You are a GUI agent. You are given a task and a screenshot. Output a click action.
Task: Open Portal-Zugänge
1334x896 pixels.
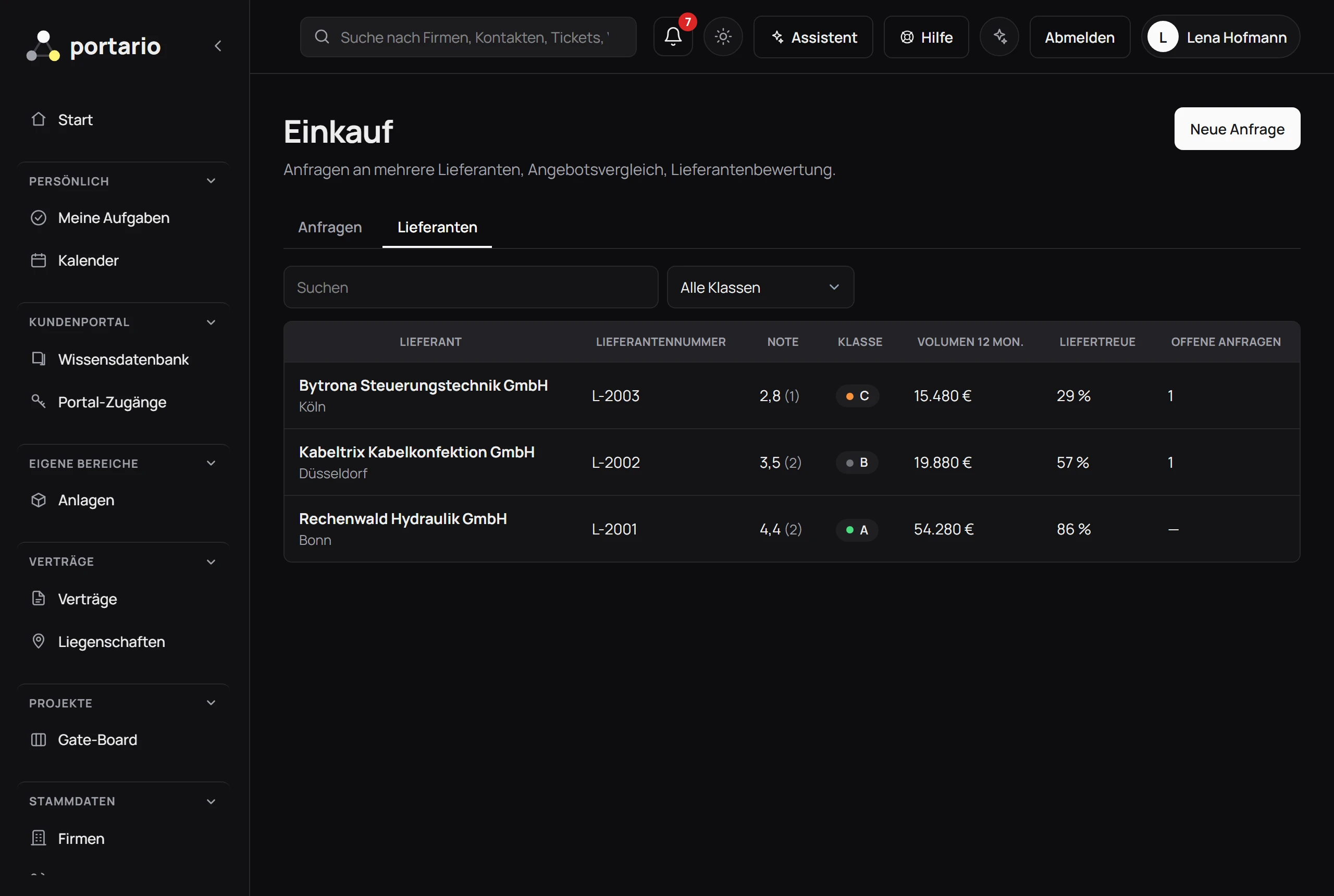(x=125, y=402)
